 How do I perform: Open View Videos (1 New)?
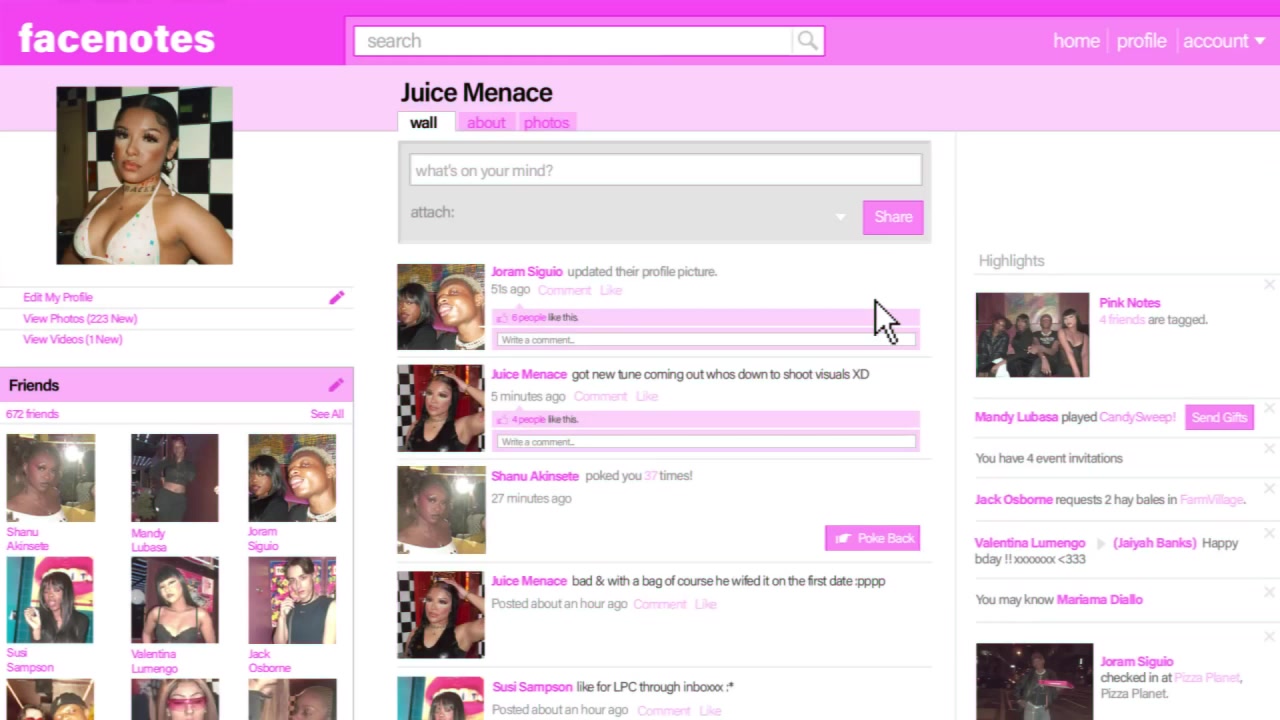(72, 339)
